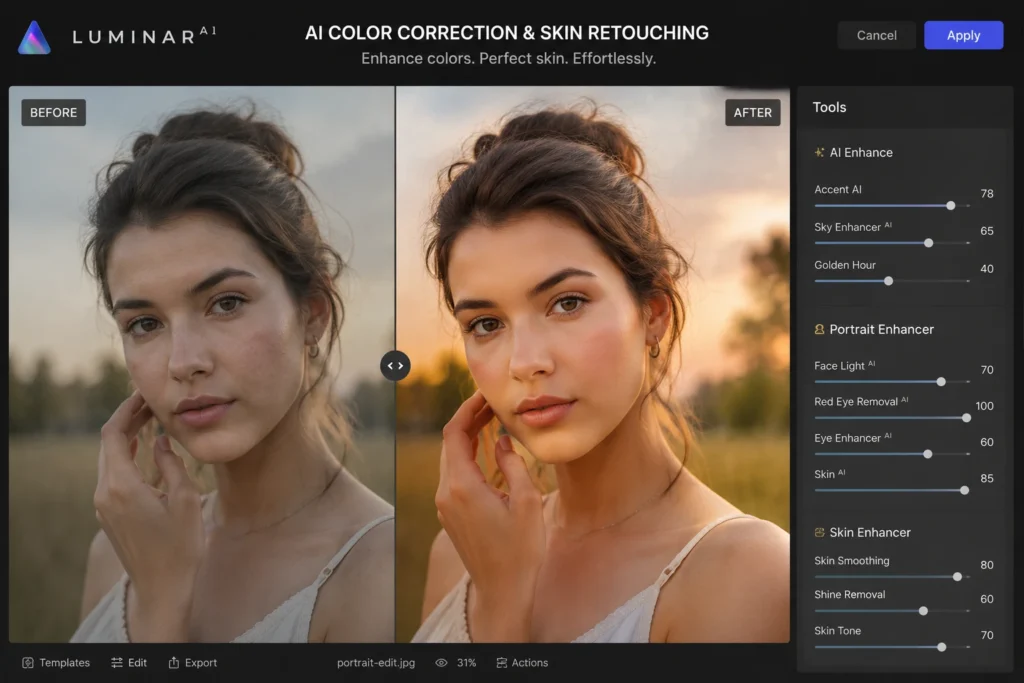Click the Face Light slider handle

(941, 381)
